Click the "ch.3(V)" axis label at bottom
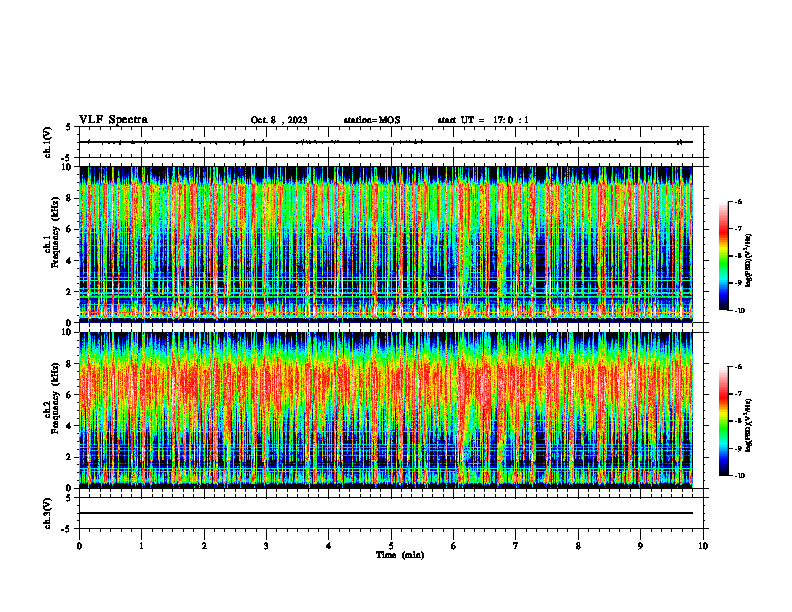The image size is (792, 612). tap(47, 513)
